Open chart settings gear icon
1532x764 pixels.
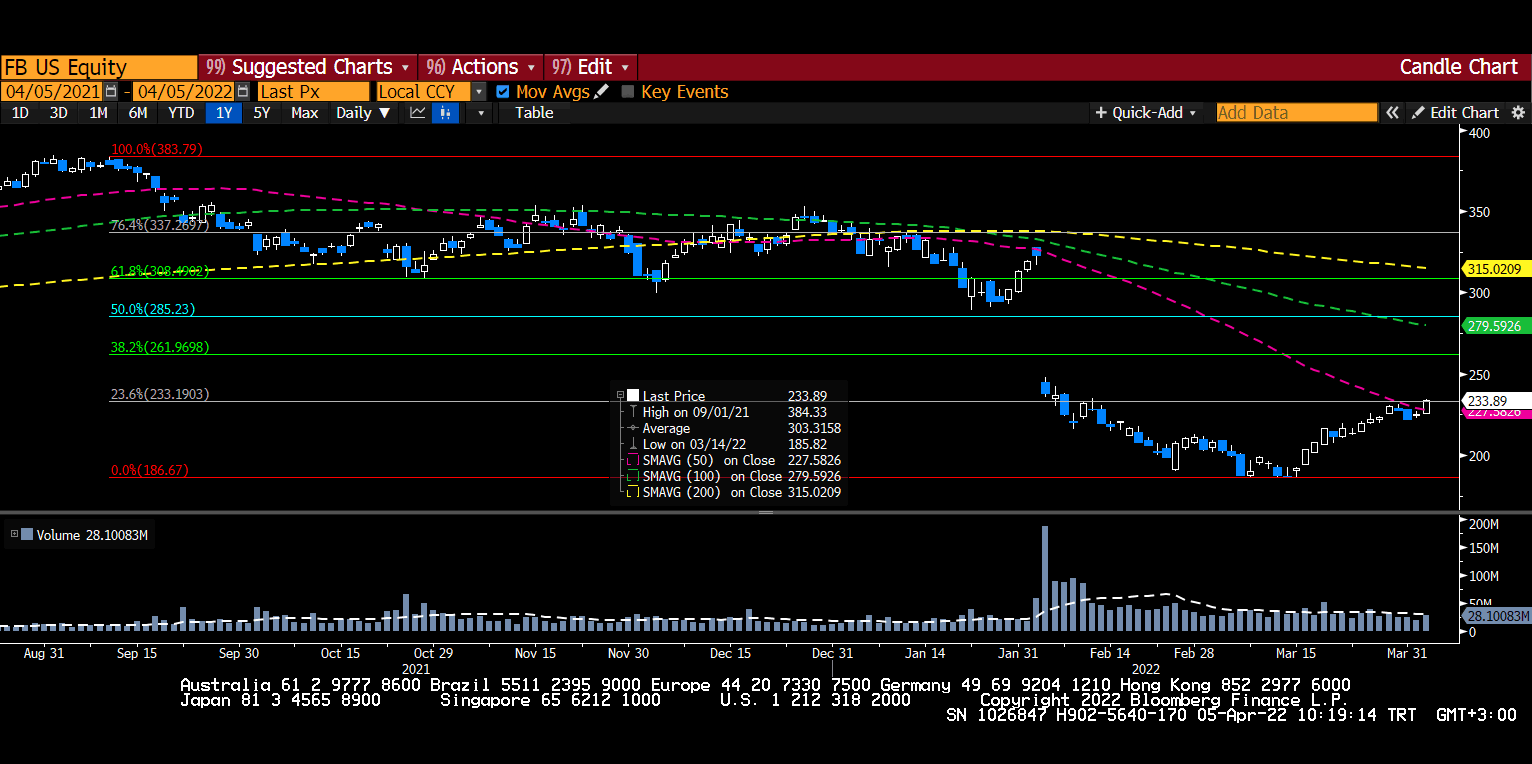coord(1518,113)
